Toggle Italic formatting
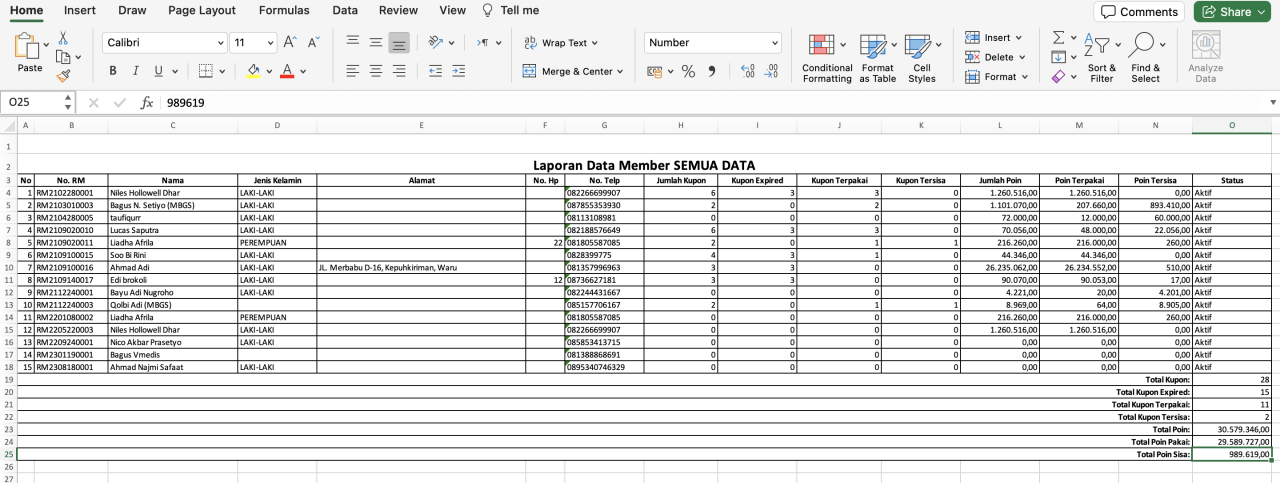 [136, 71]
